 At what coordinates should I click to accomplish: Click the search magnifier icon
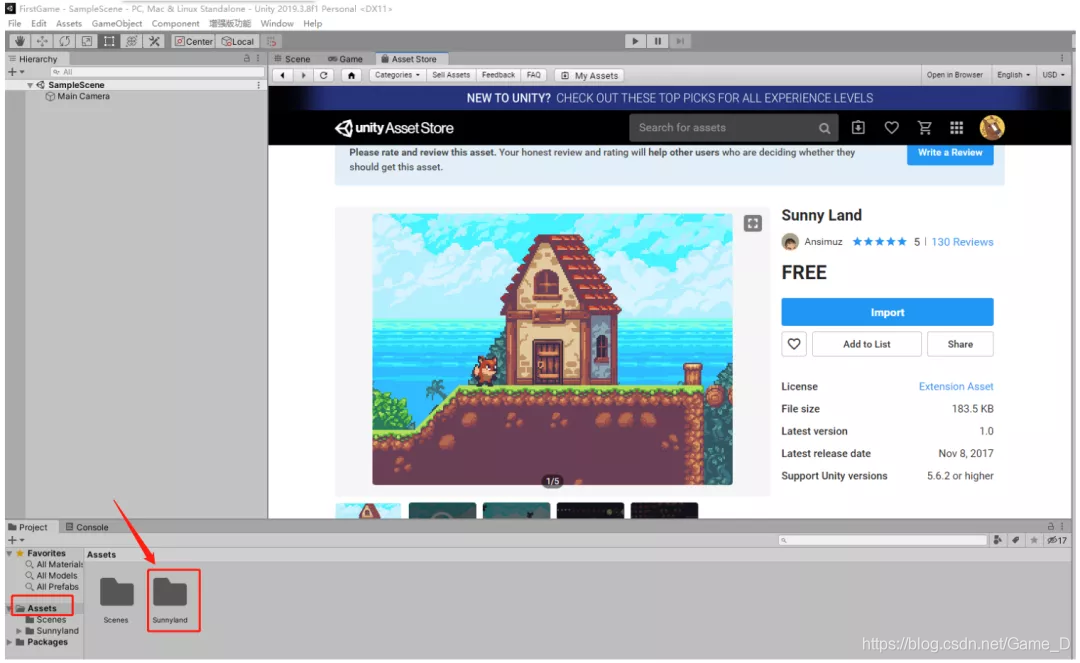coord(824,128)
